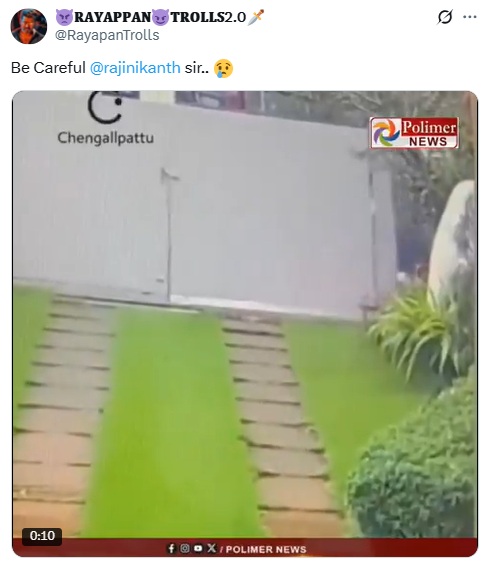Click the Polimer News logo in the video
This screenshot has height=565, width=486.
tap(414, 133)
